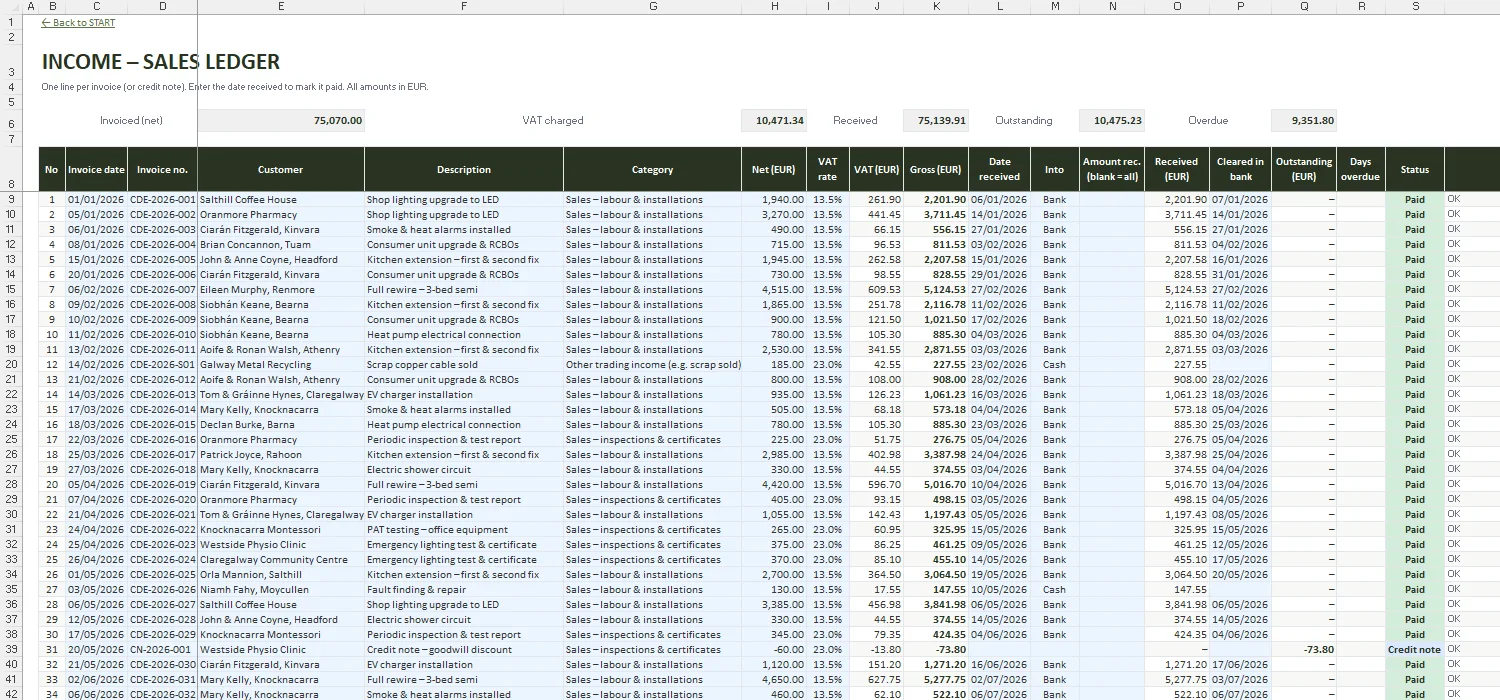Viewport: 1500px width, 700px height.
Task: Click the Invoiced (net) value 75,070.00
Action: tap(281, 121)
